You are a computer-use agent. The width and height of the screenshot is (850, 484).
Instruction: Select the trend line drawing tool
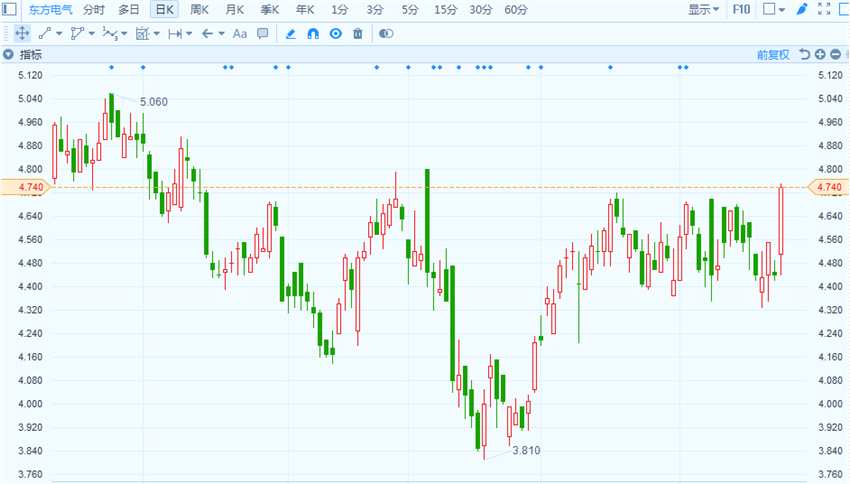point(44,34)
